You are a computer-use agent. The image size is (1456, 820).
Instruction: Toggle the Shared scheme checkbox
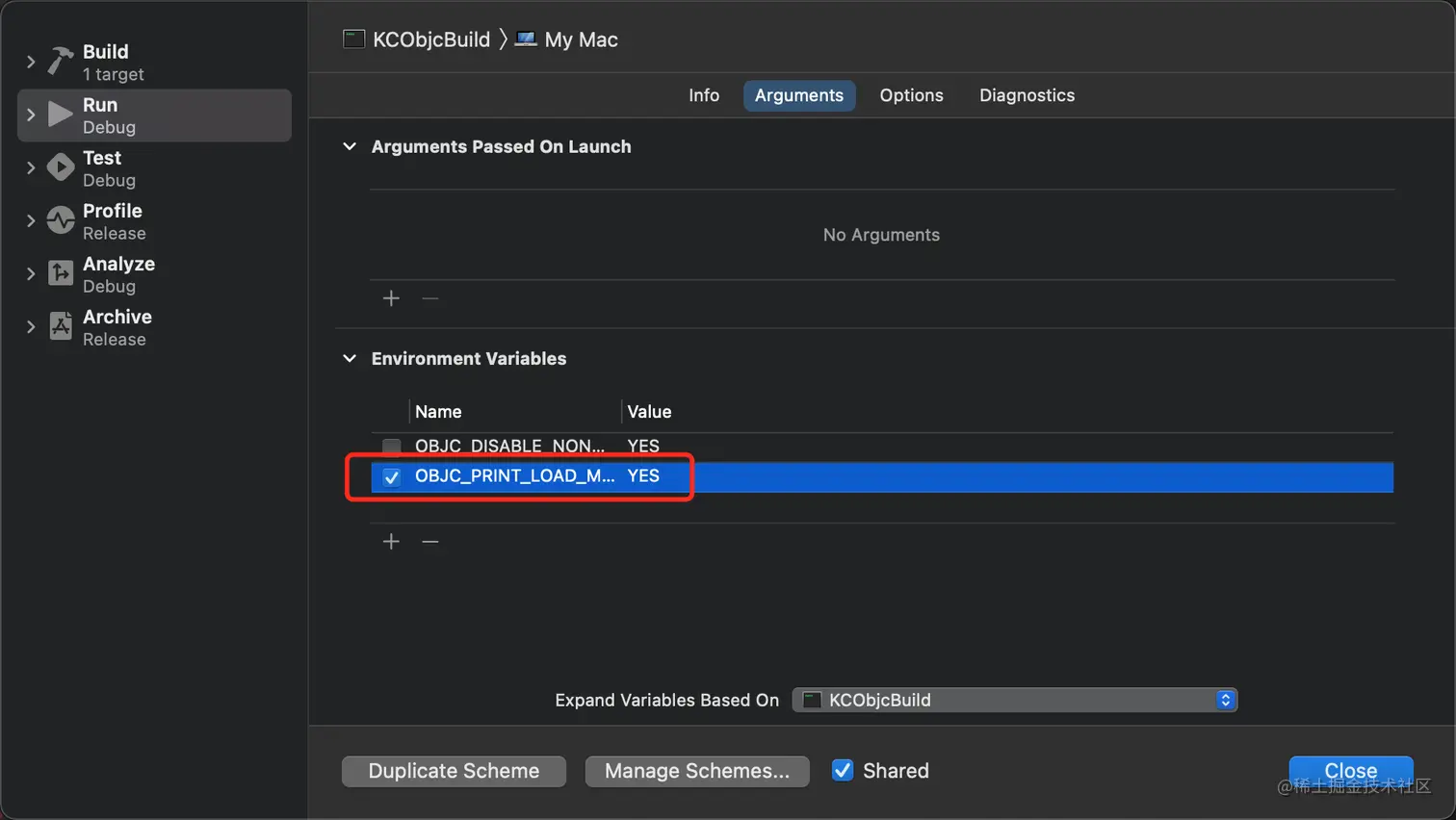[843, 770]
